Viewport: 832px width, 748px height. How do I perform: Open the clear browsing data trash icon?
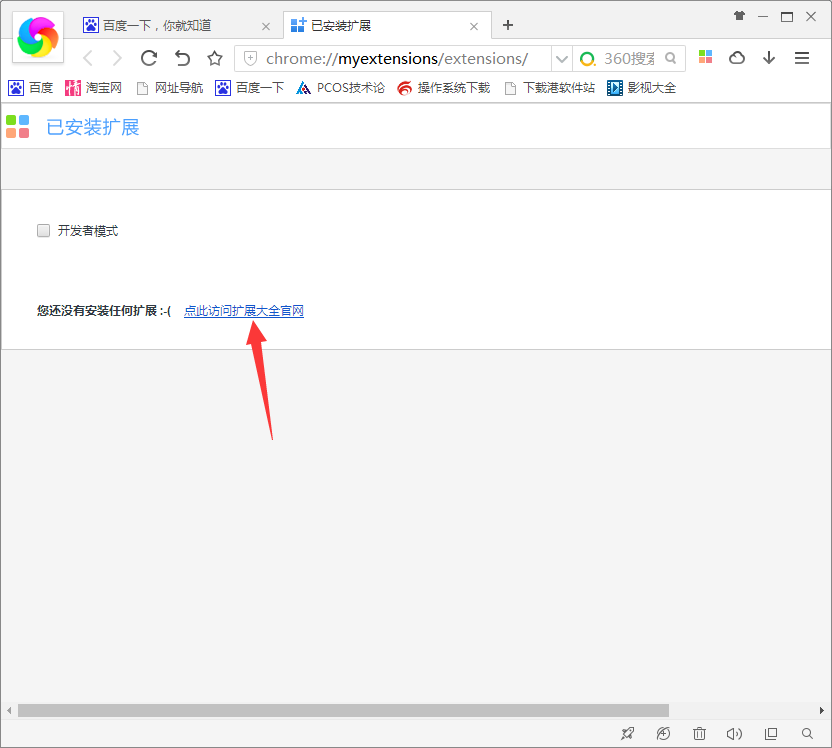pyautogui.click(x=699, y=733)
